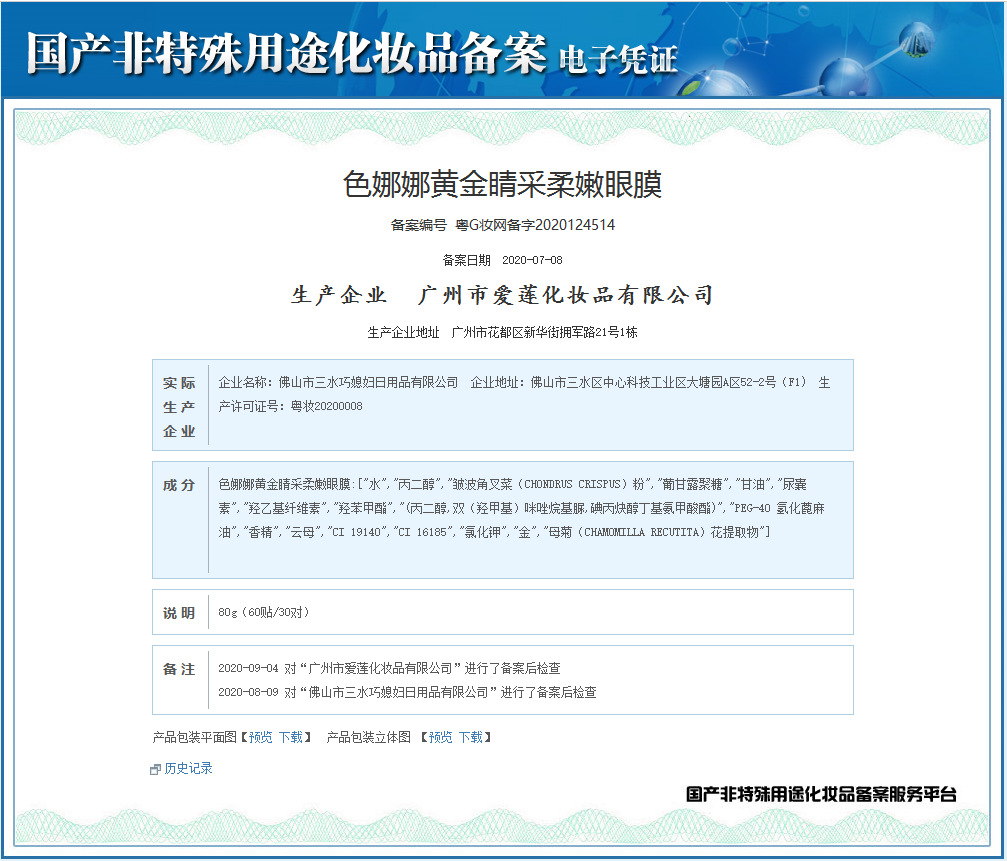Click the 实际生产企业 section label
The width and height of the screenshot is (1007, 861).
pyautogui.click(x=179, y=407)
